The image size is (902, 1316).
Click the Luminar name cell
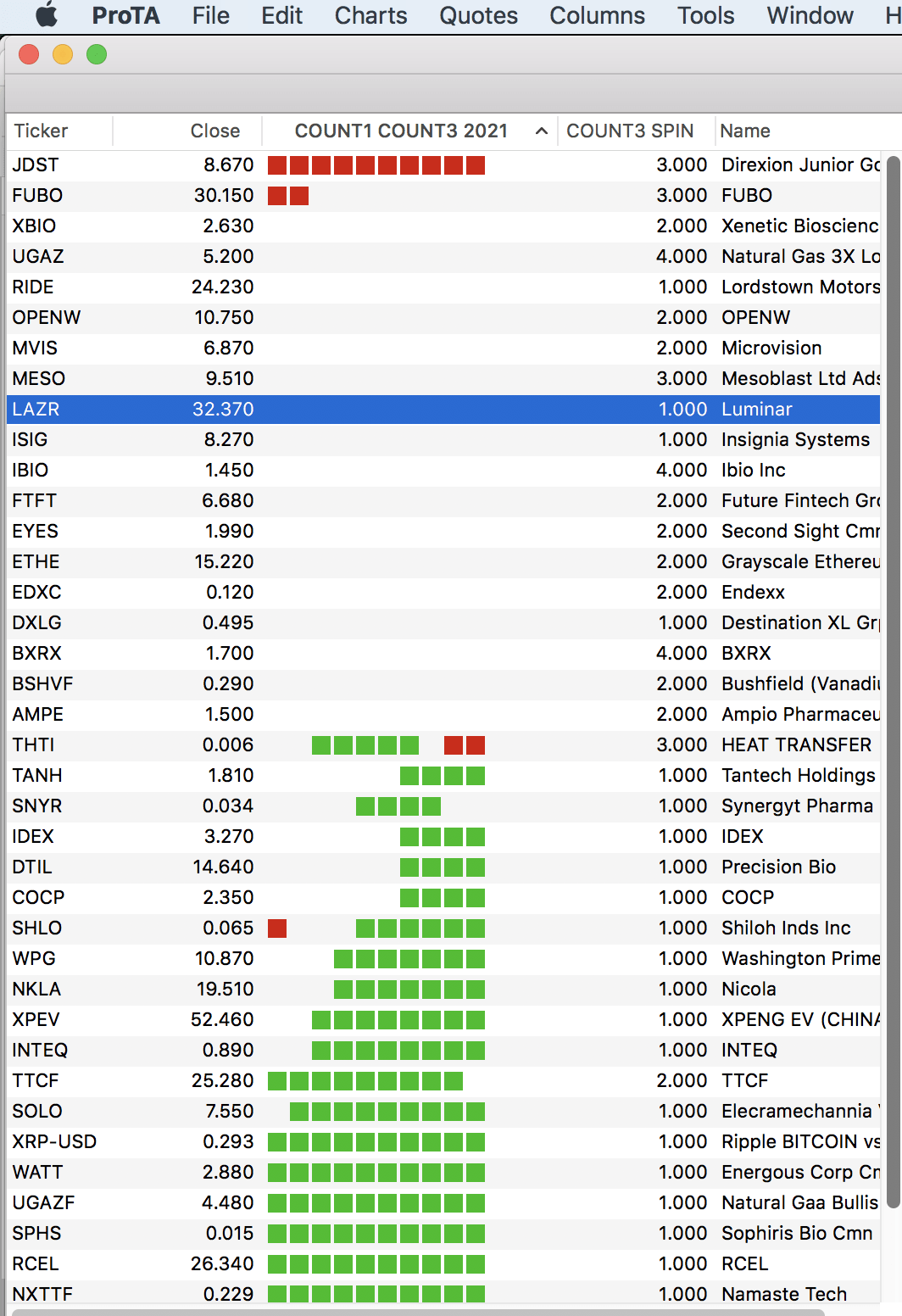pyautogui.click(x=757, y=409)
